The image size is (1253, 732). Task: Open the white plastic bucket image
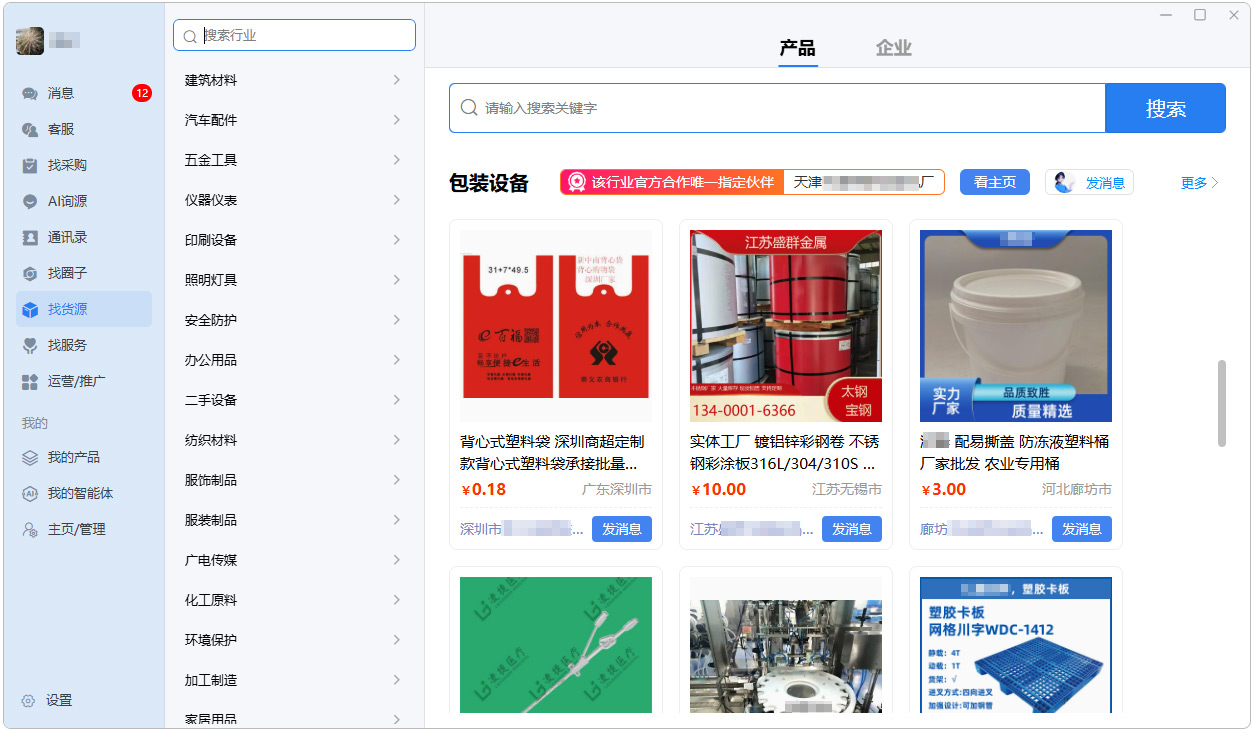1016,326
